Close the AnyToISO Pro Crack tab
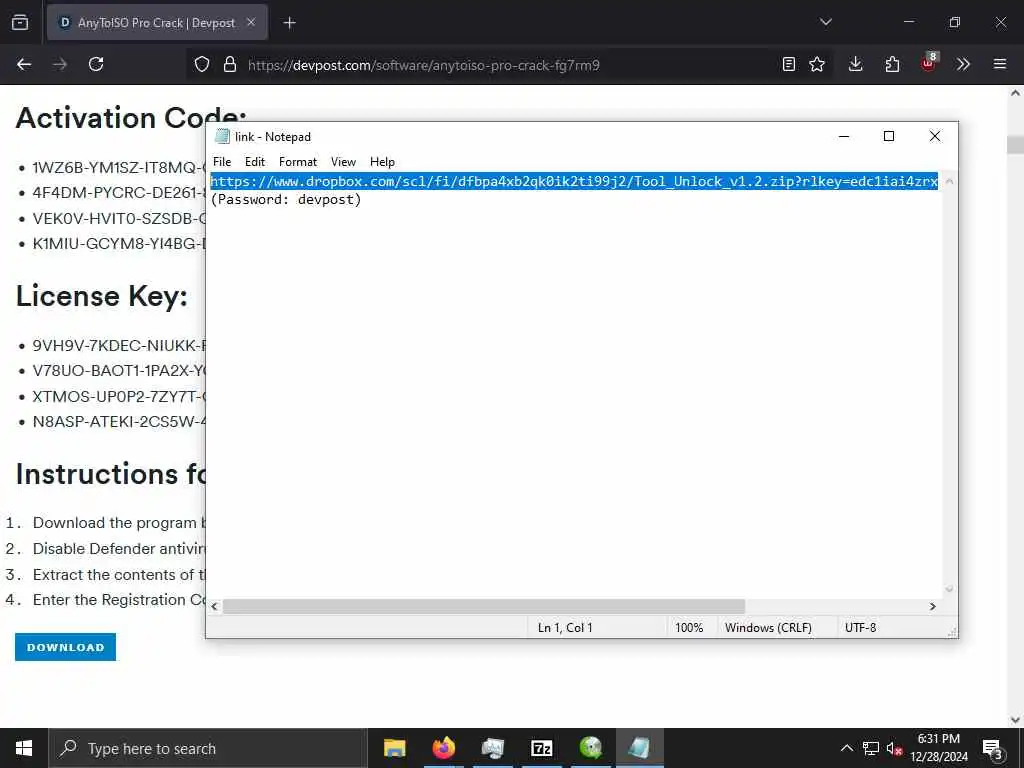Screen dimensions: 1024x768 coord(251,22)
